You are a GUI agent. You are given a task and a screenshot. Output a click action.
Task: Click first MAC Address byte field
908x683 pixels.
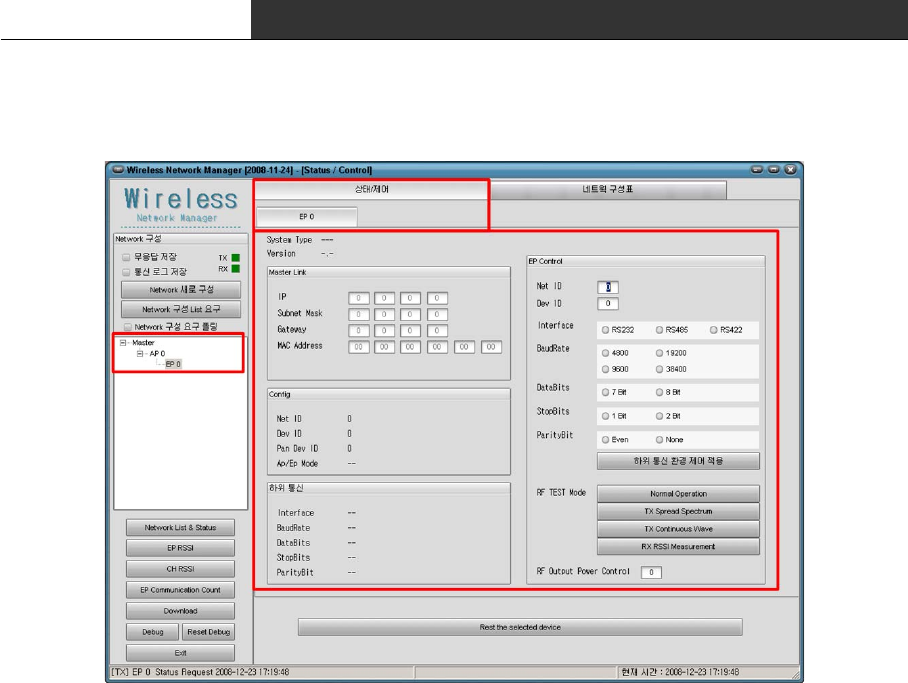pyautogui.click(x=358, y=347)
